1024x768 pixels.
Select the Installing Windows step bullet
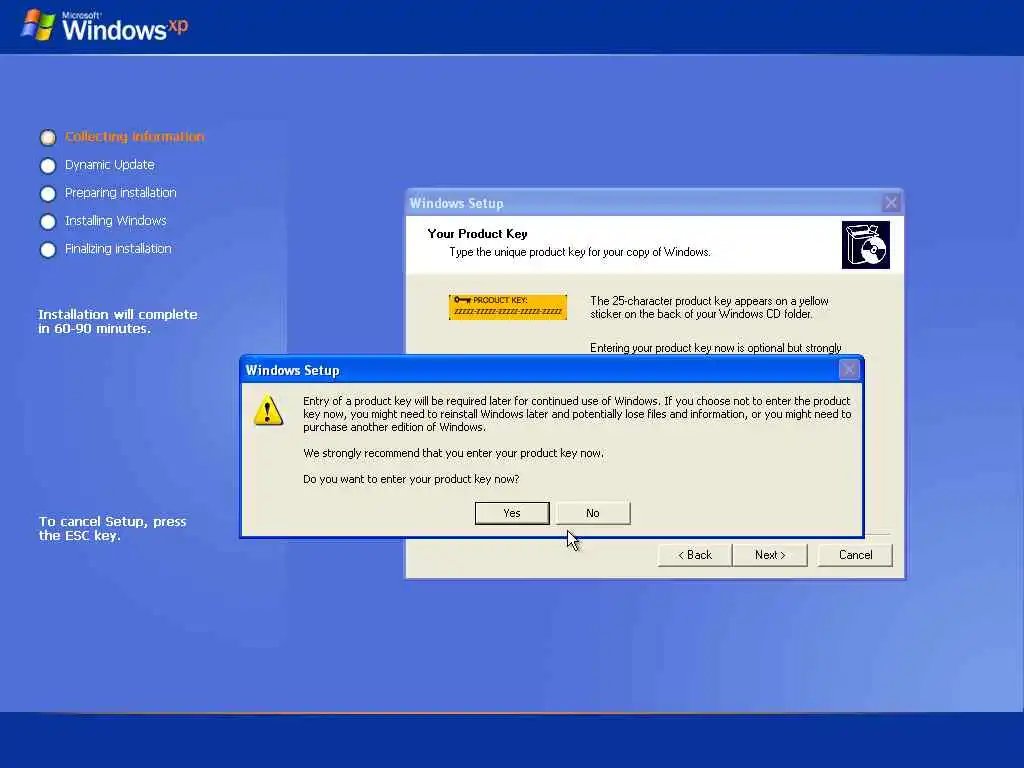pos(48,222)
